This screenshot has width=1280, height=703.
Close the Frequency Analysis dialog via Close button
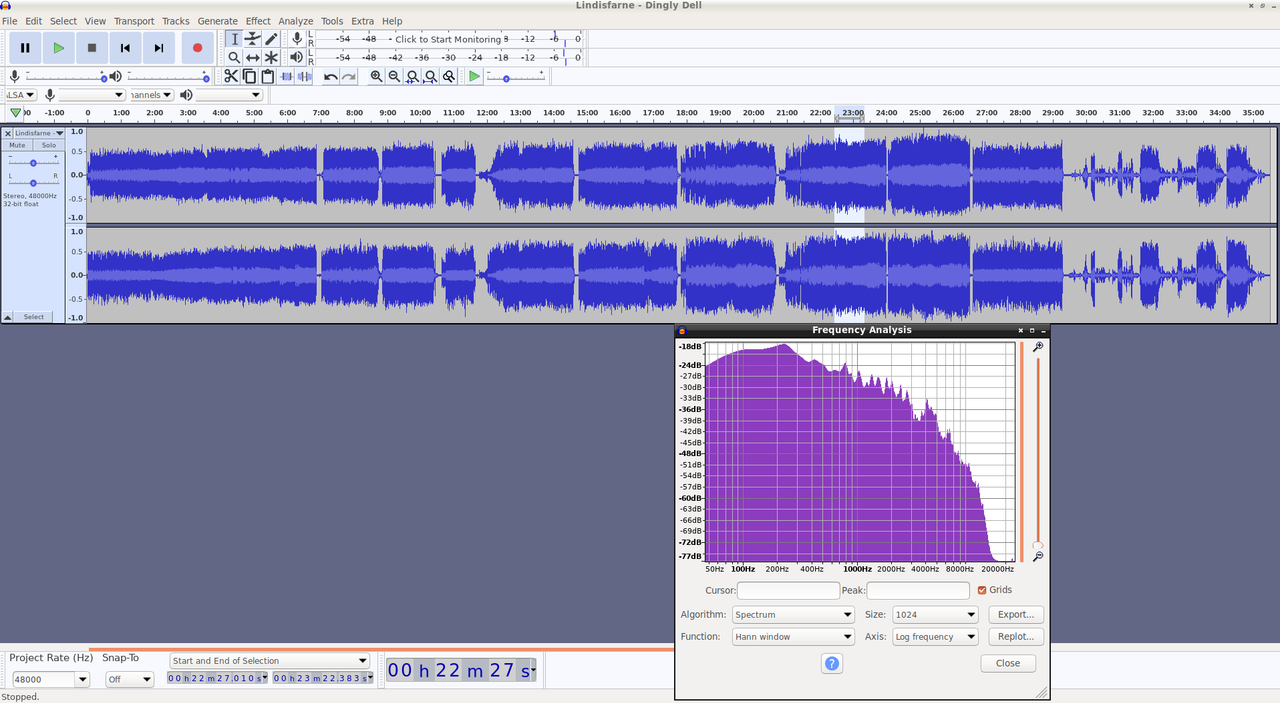click(x=1008, y=663)
